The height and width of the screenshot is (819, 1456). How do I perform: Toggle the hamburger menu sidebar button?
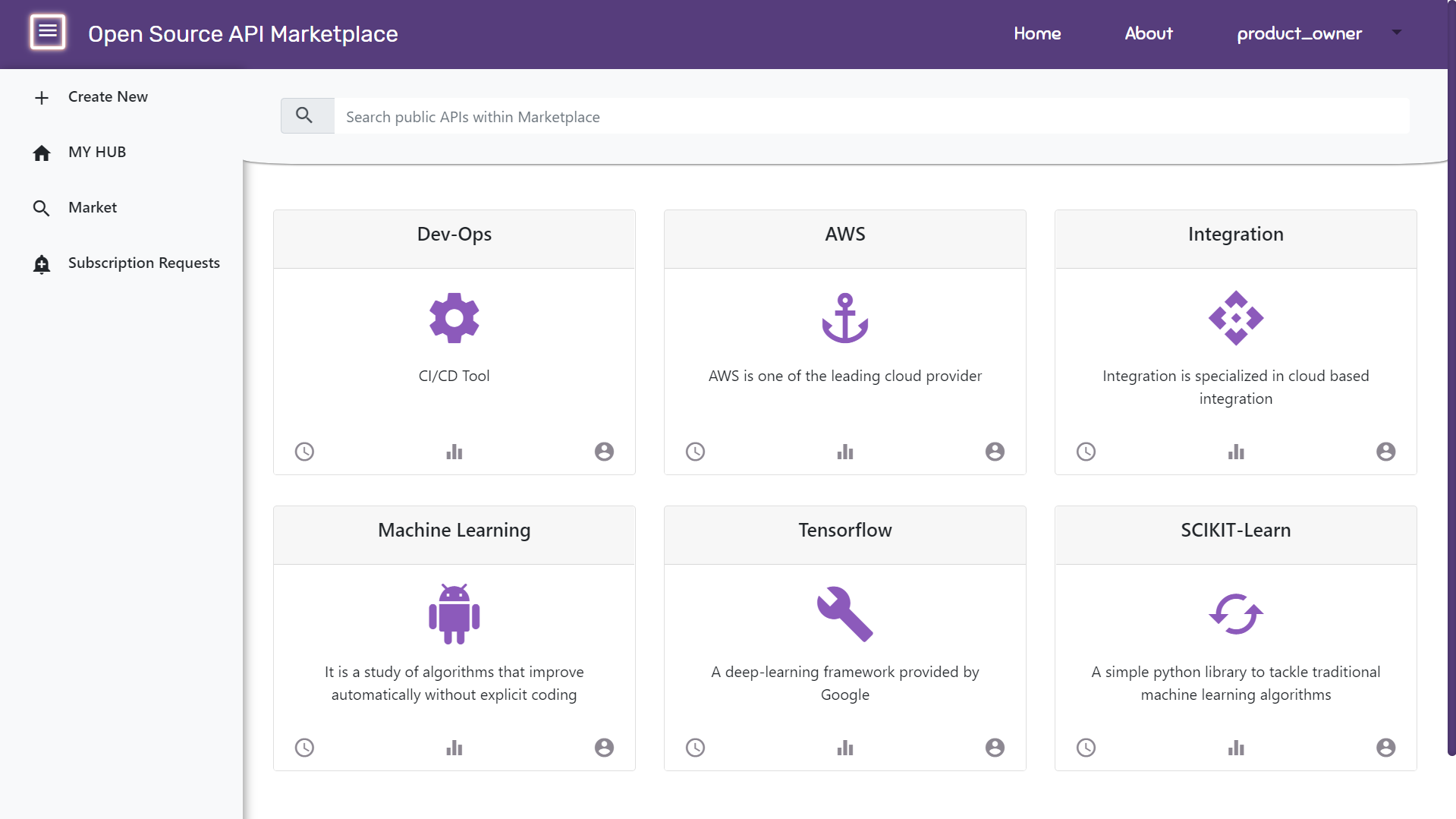coord(48,33)
